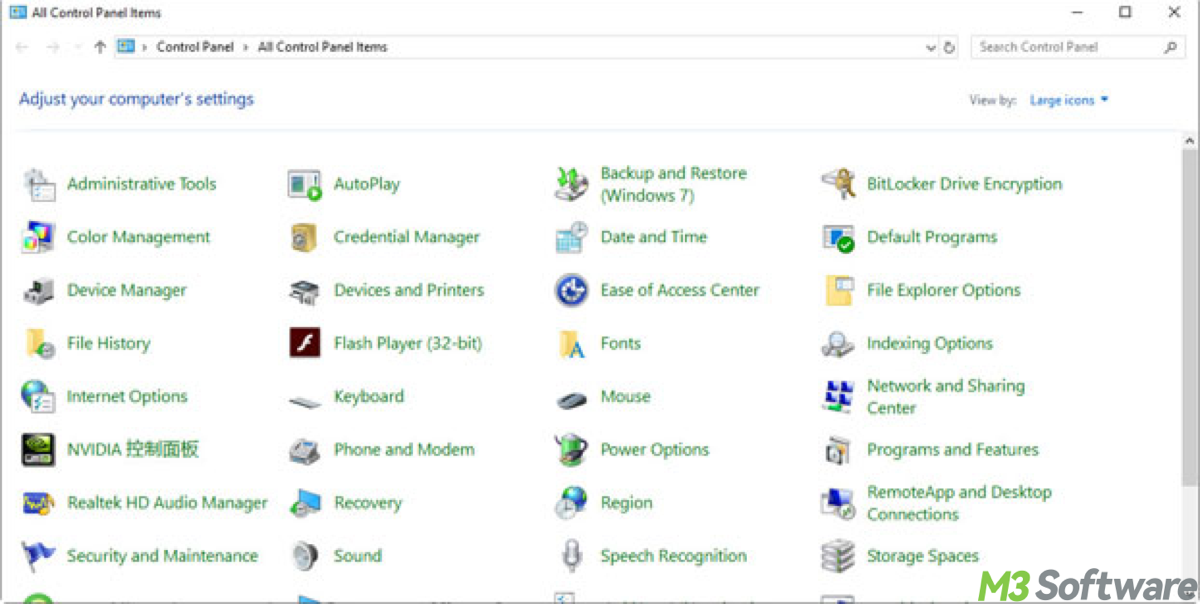Go forward with the Forward arrow

click(x=53, y=47)
